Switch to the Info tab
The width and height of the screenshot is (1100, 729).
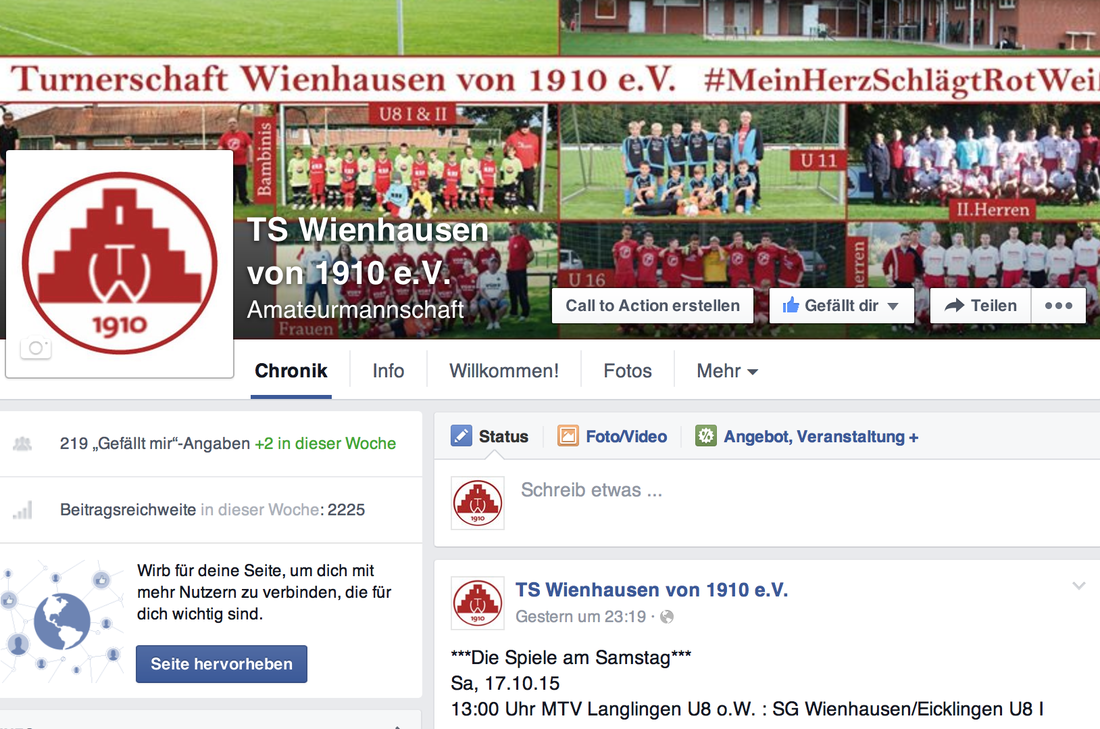388,370
